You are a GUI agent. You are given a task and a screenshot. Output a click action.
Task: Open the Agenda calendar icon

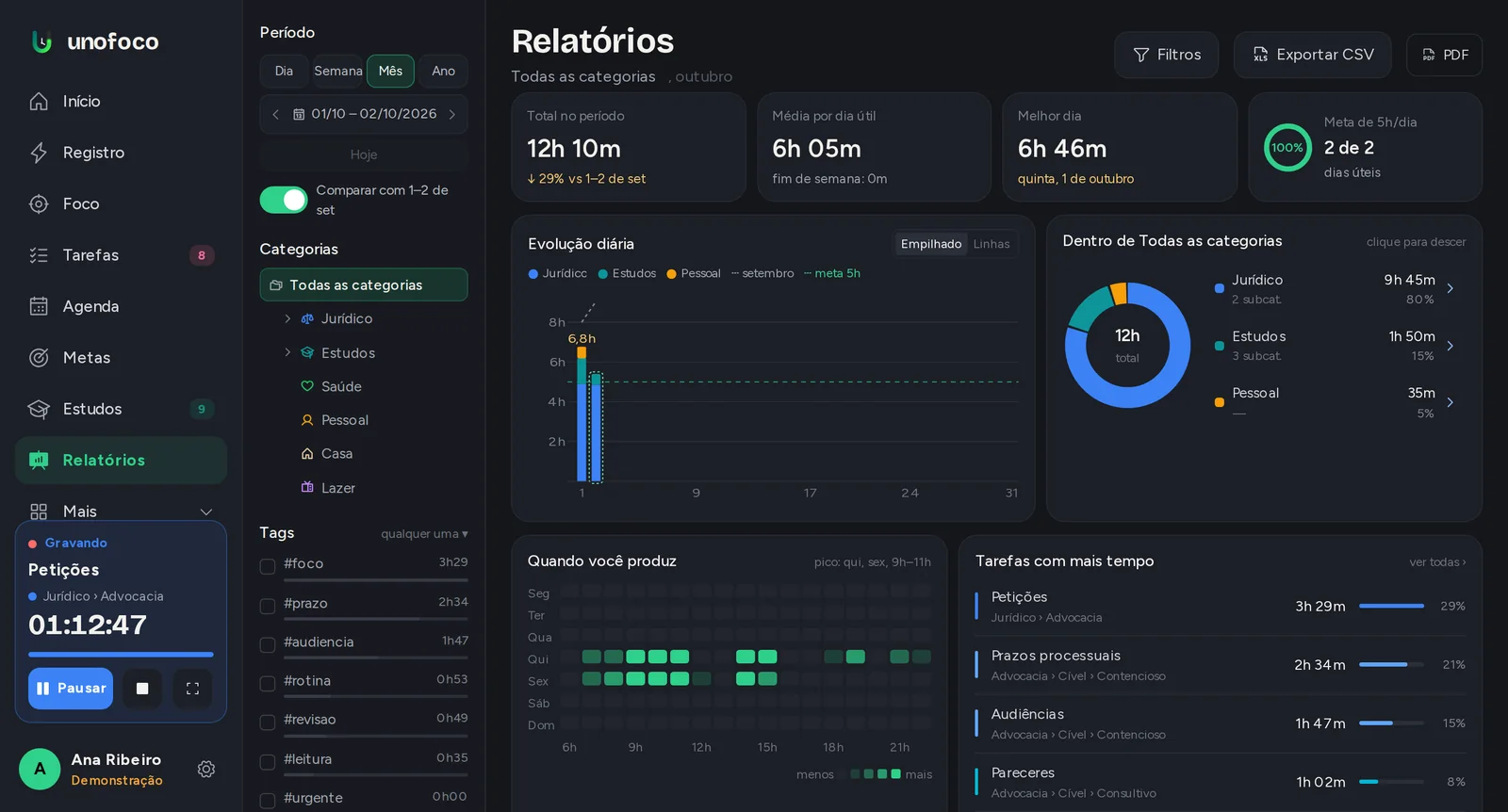(39, 306)
